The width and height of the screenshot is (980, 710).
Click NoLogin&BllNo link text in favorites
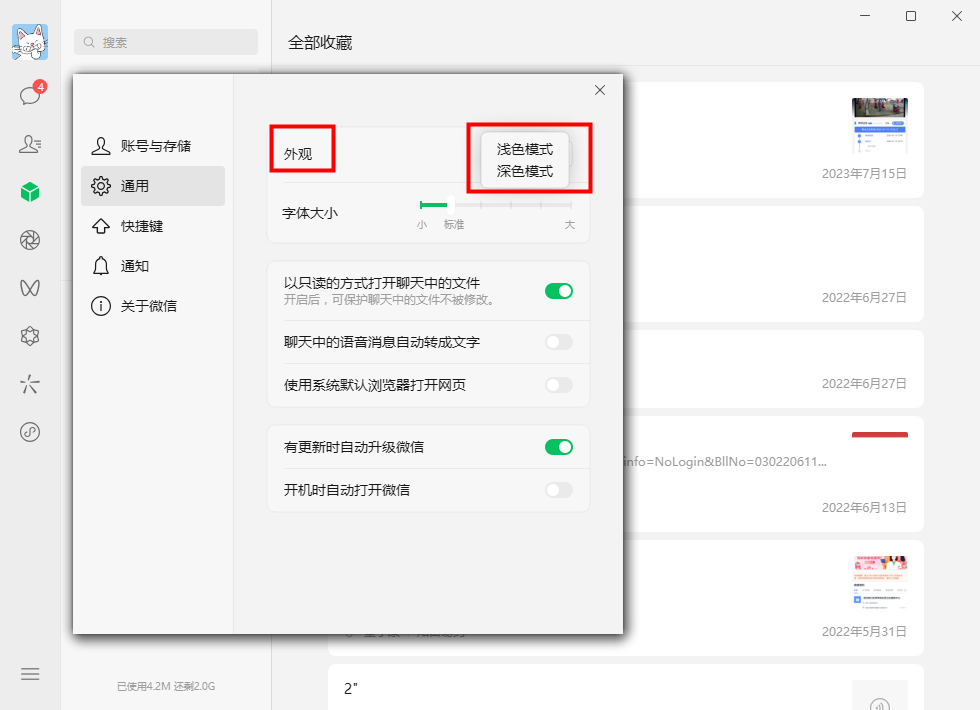[725, 462]
